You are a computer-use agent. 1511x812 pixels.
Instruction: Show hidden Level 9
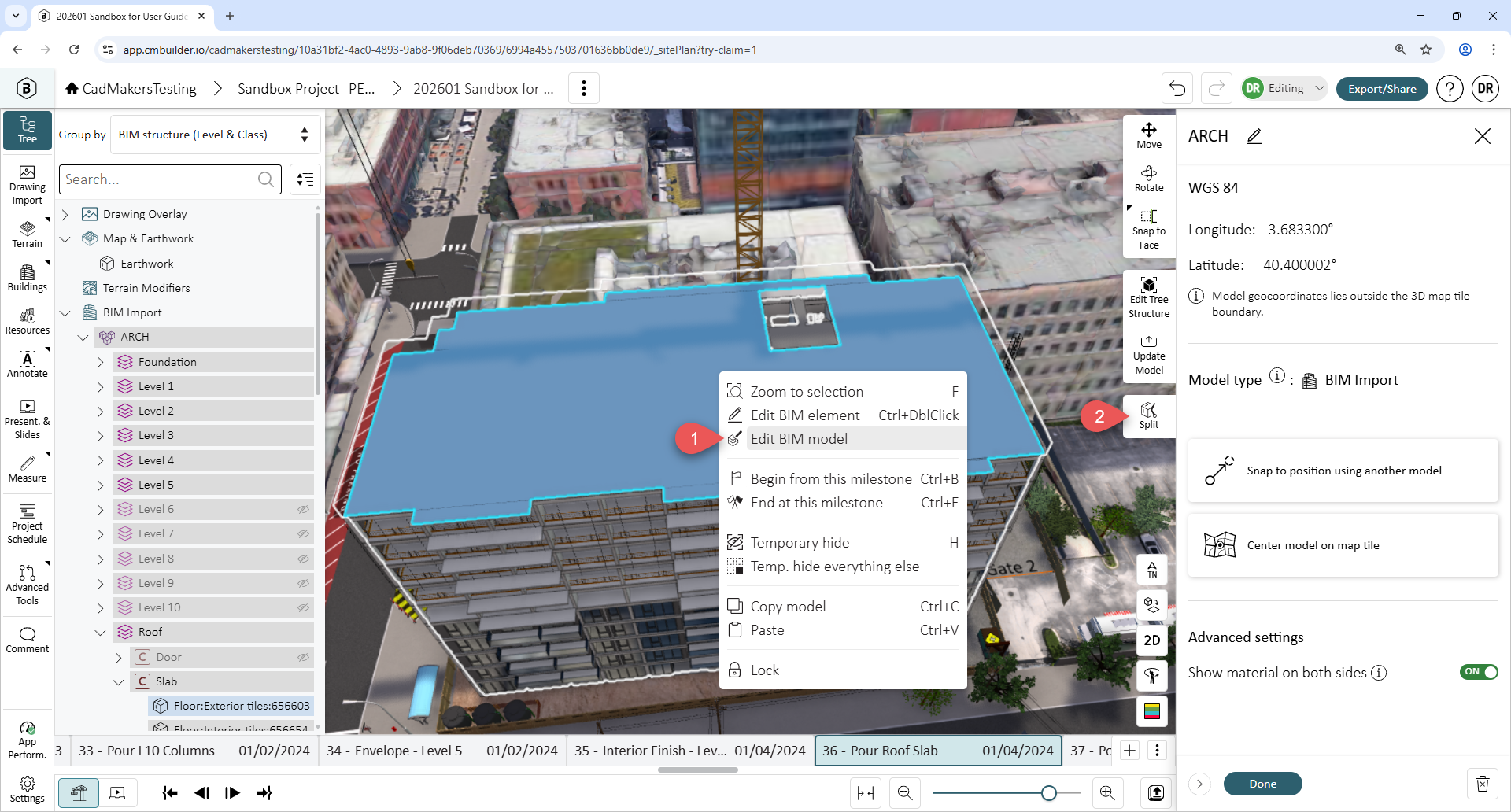[303, 583]
